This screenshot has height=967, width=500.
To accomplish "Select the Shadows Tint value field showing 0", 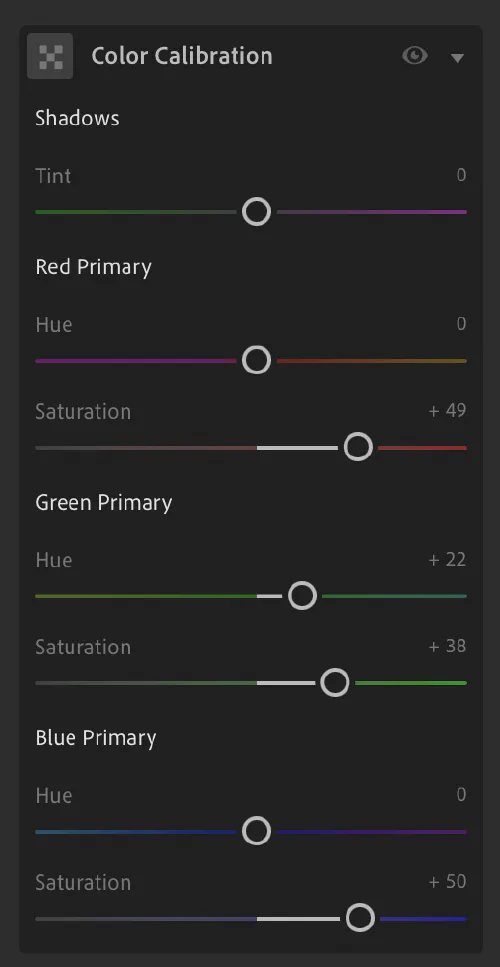I will (461, 175).
